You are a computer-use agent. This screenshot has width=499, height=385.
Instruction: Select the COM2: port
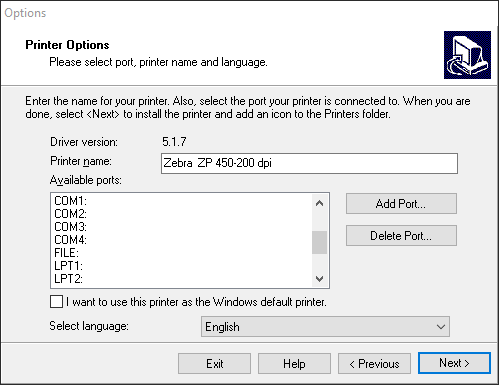[182, 214]
